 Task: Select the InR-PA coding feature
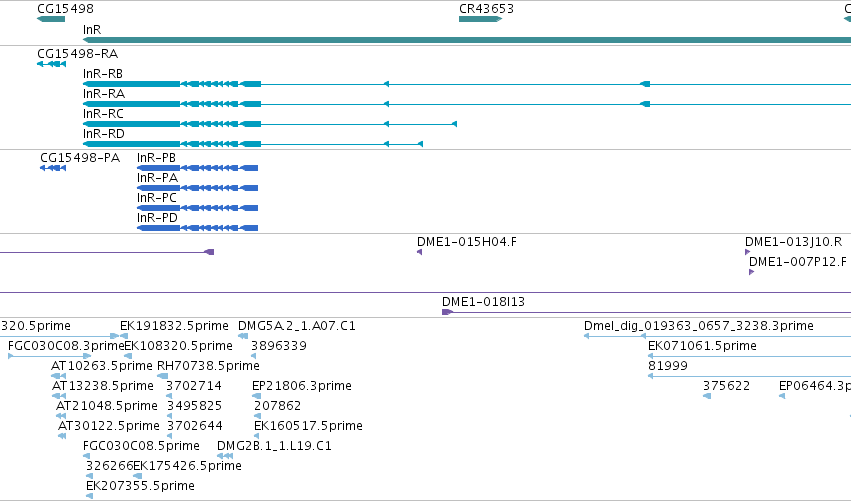tap(198, 188)
